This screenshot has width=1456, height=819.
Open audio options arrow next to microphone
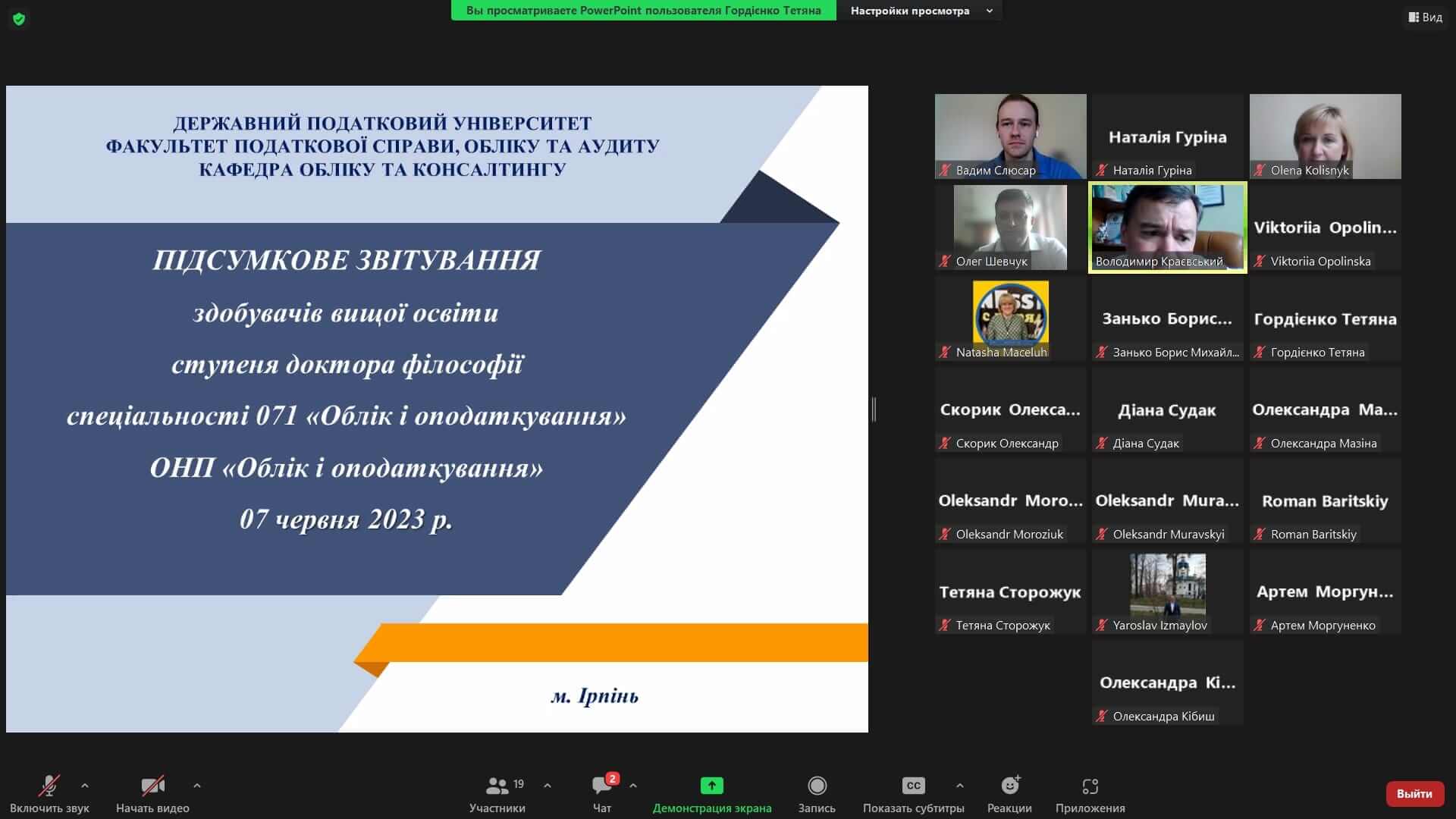click(85, 786)
